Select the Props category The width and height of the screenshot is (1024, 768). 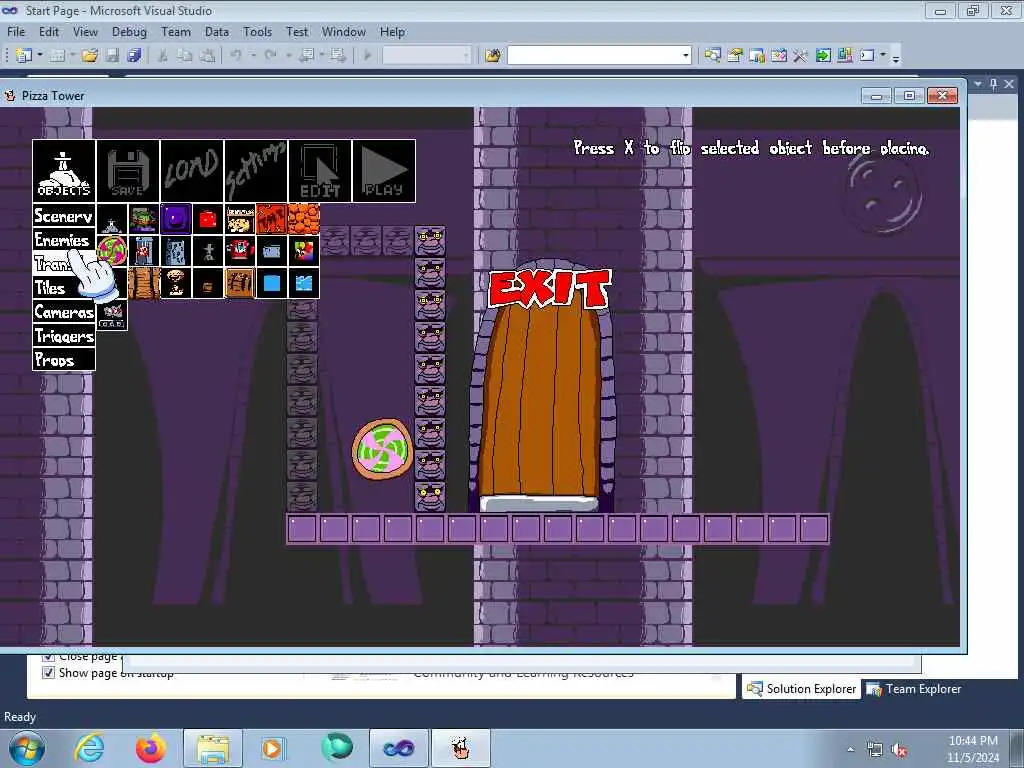(64, 359)
